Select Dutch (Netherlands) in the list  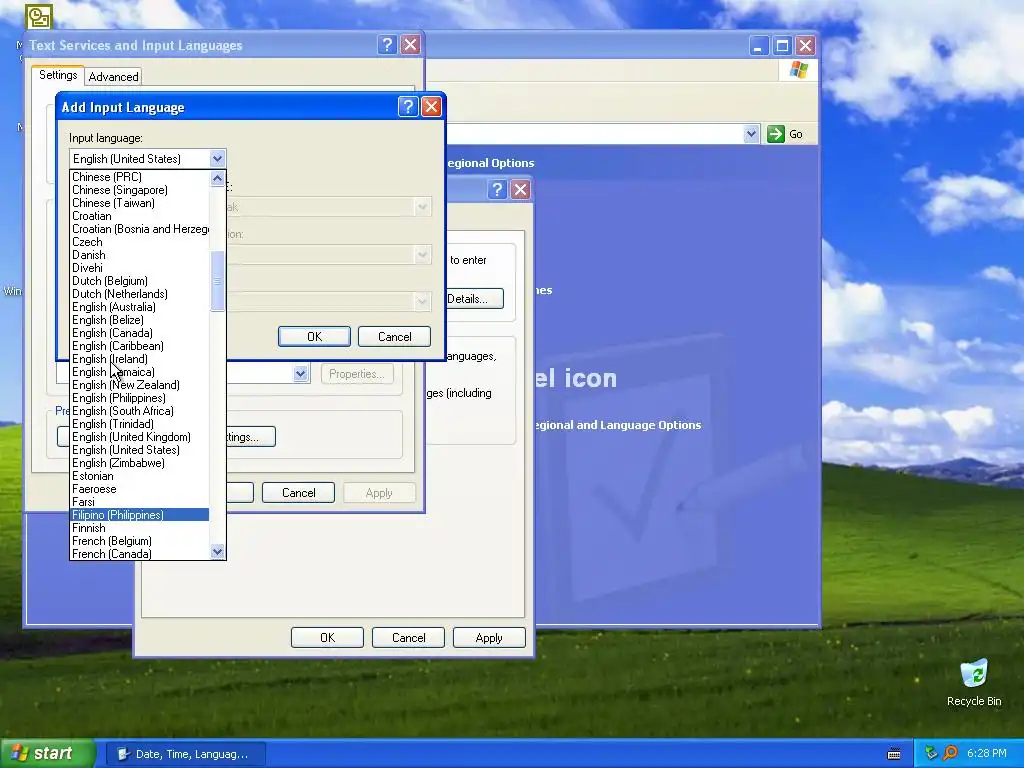pyautogui.click(x=140, y=294)
